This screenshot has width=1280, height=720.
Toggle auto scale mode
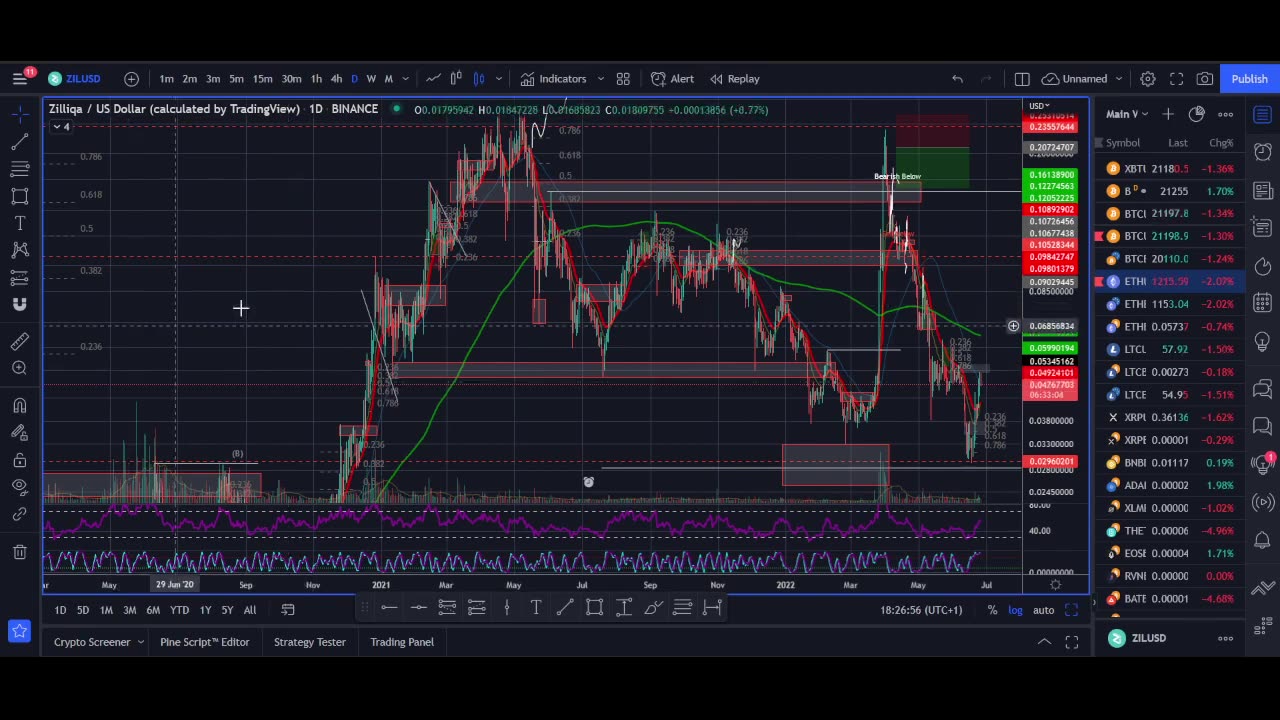(x=1043, y=610)
